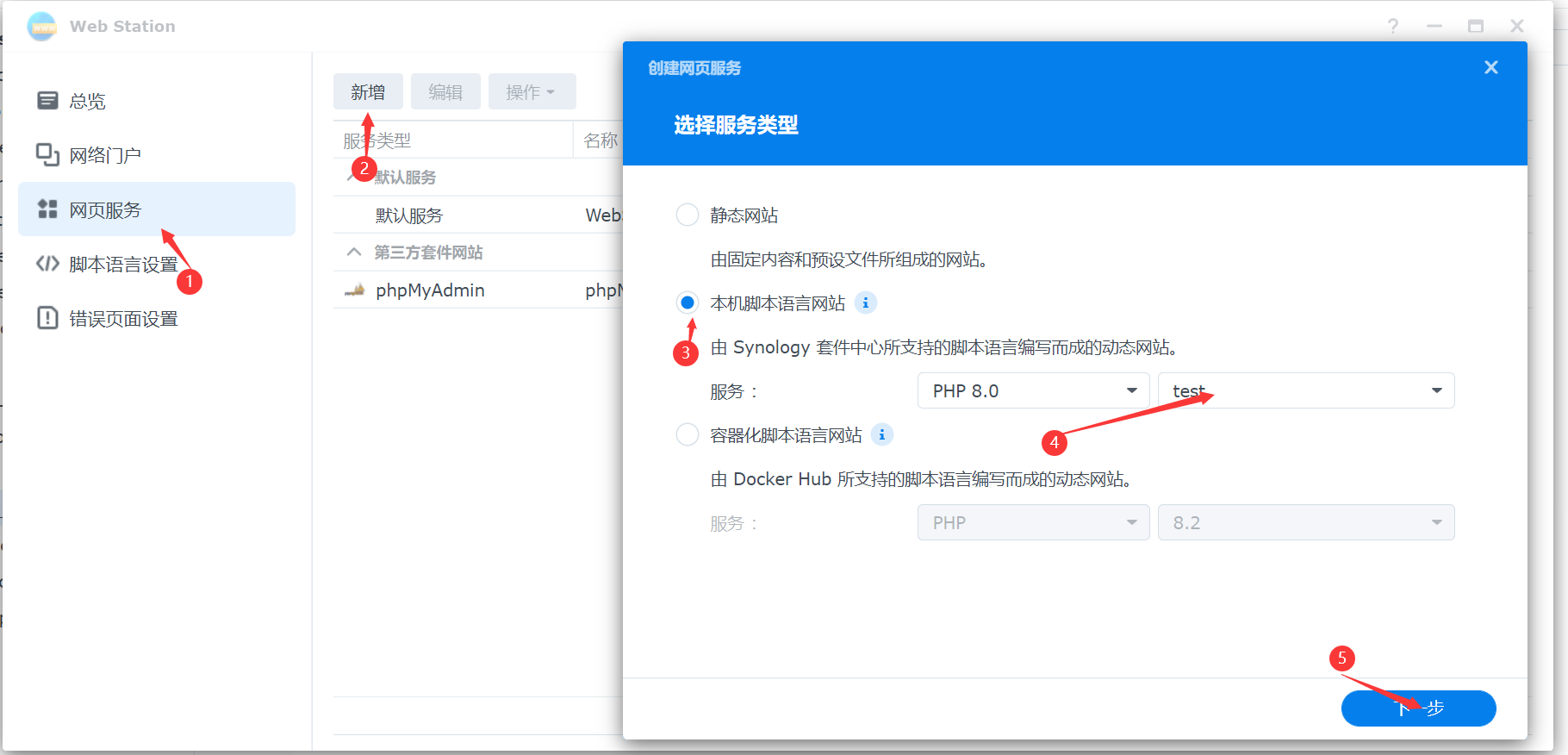Click the 静态网站 label text
1568x755 pixels.
pos(744,215)
